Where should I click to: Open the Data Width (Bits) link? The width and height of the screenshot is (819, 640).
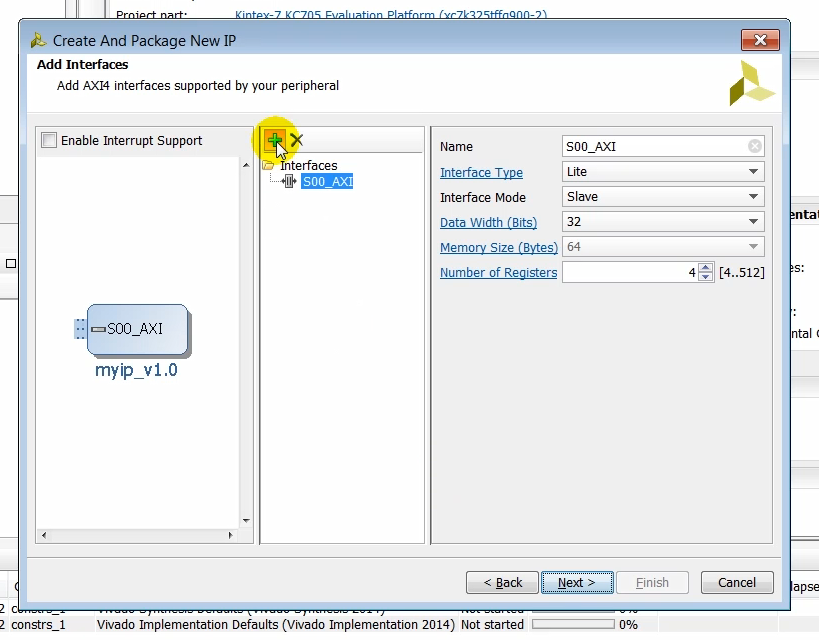488,222
